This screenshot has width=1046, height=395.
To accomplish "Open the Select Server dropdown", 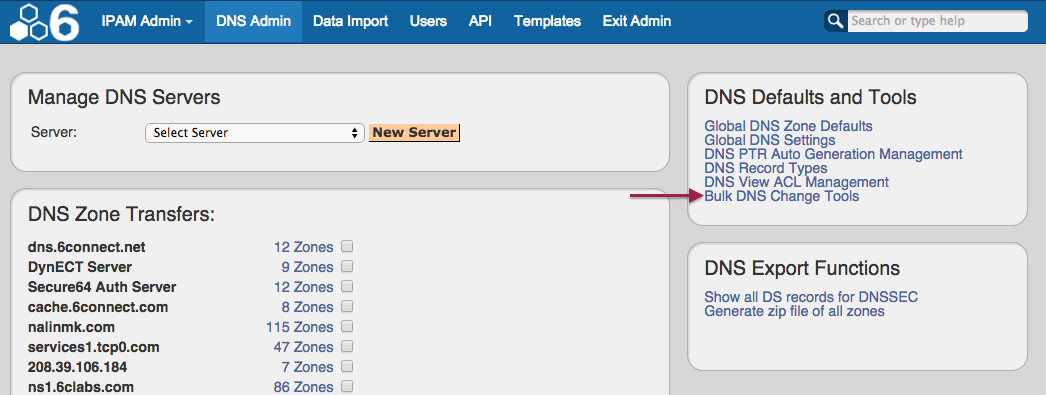I will click(x=255, y=133).
